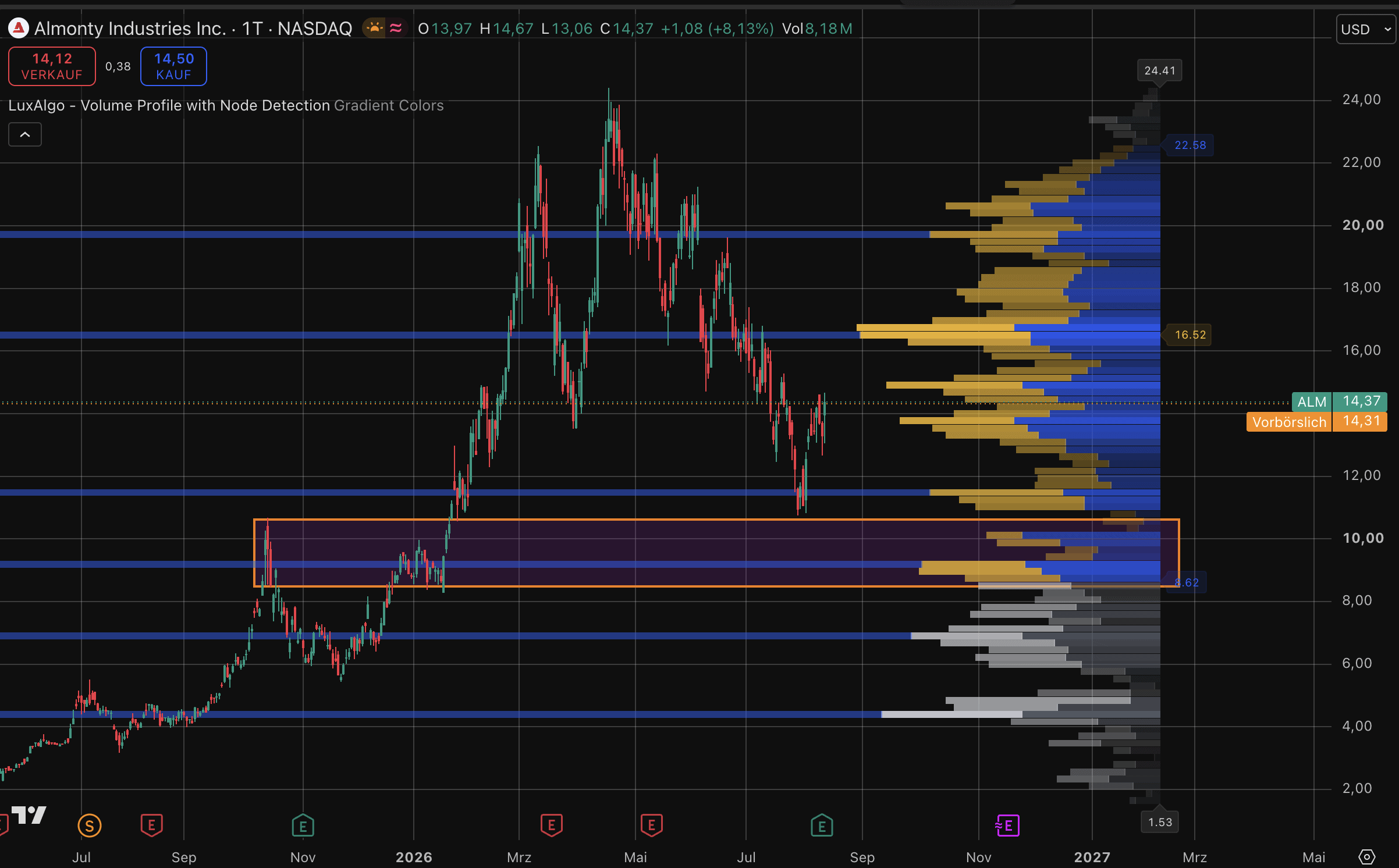Open the green earnings marker above Nov
This screenshot has width=1399, height=868.
[303, 826]
